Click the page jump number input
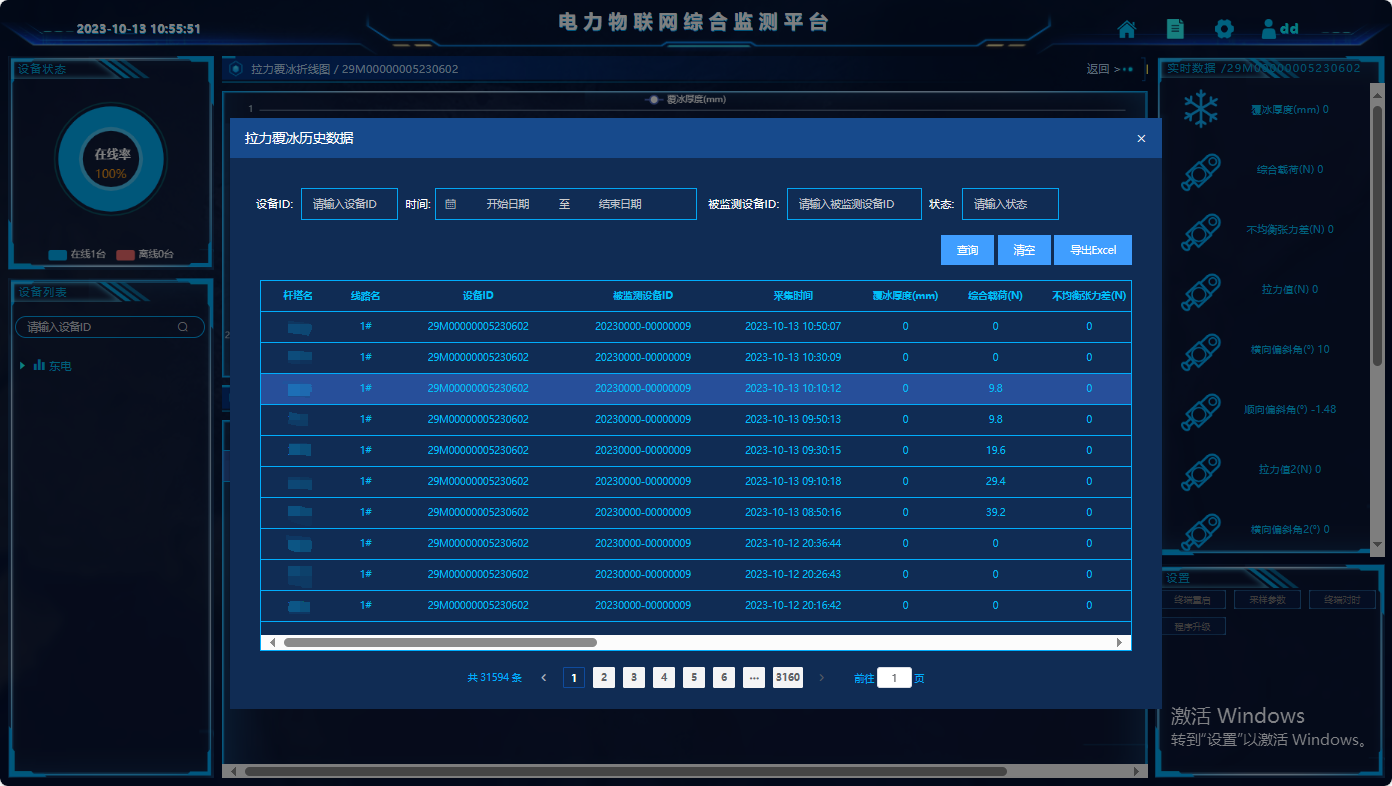This screenshot has width=1392, height=786. 894,678
